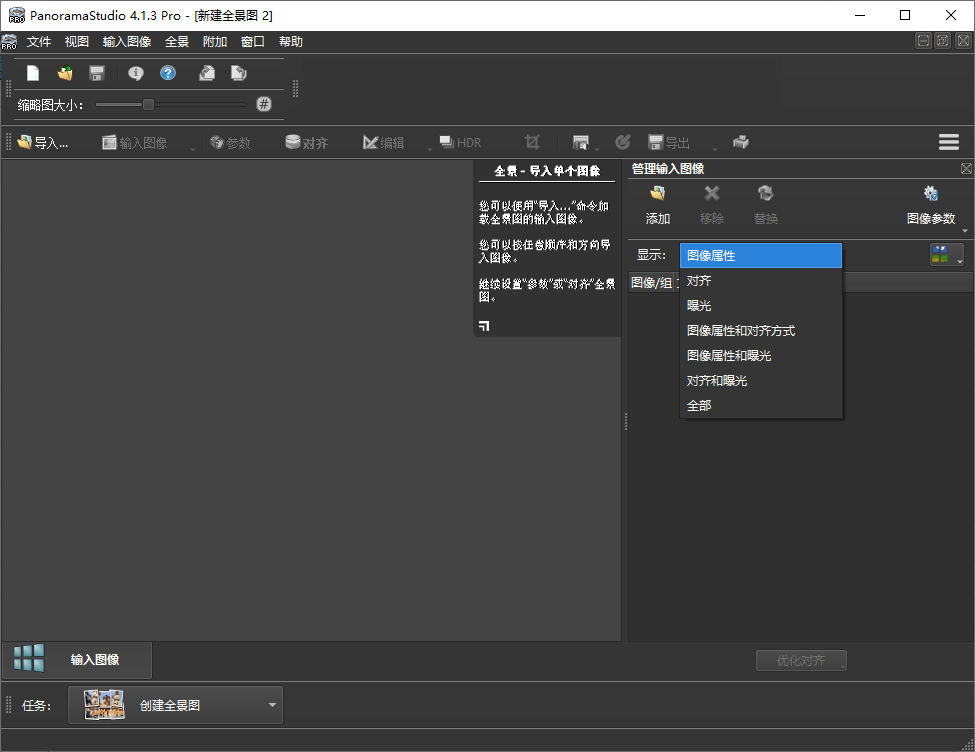
Task: Open the 创建全景图 task dropdown
Action: coord(270,704)
